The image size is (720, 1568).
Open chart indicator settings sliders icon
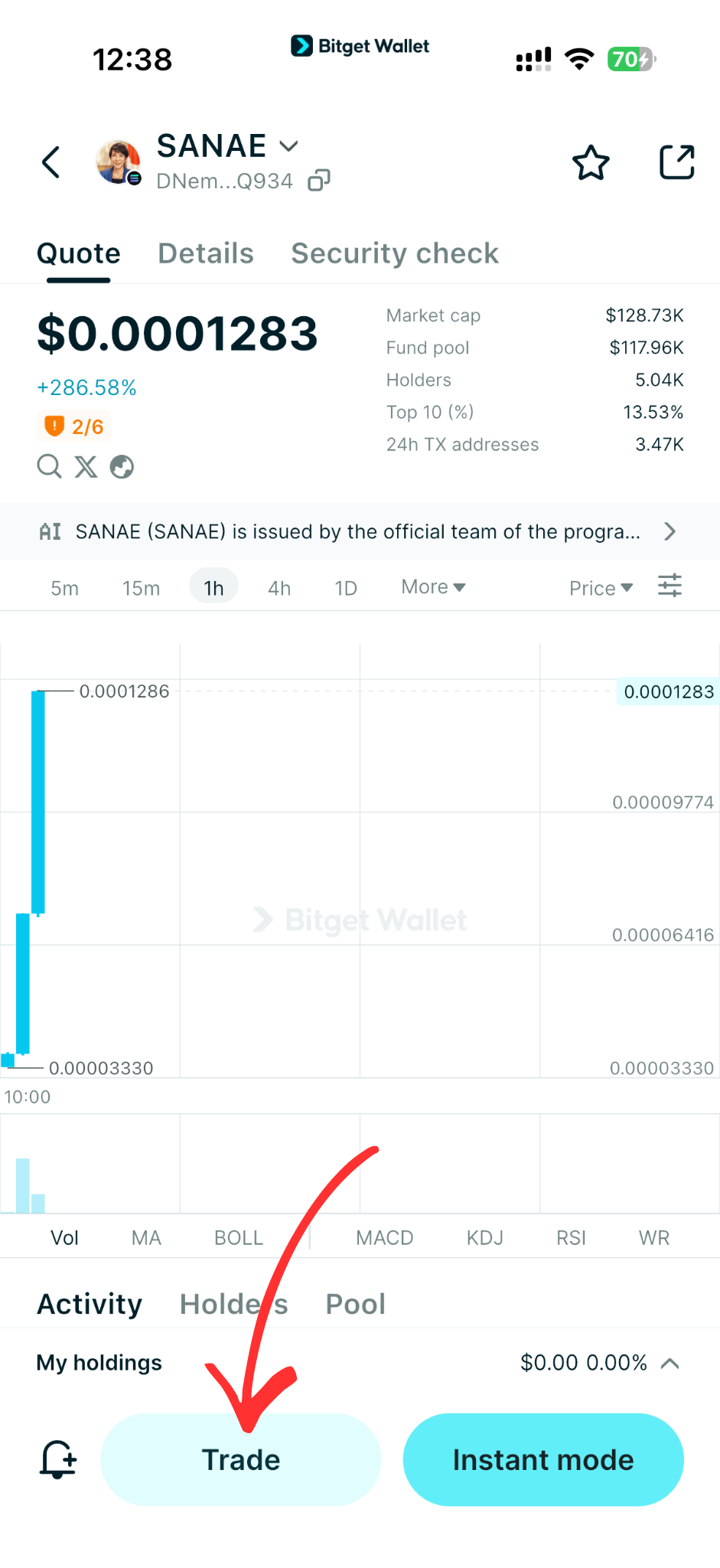[x=670, y=586]
